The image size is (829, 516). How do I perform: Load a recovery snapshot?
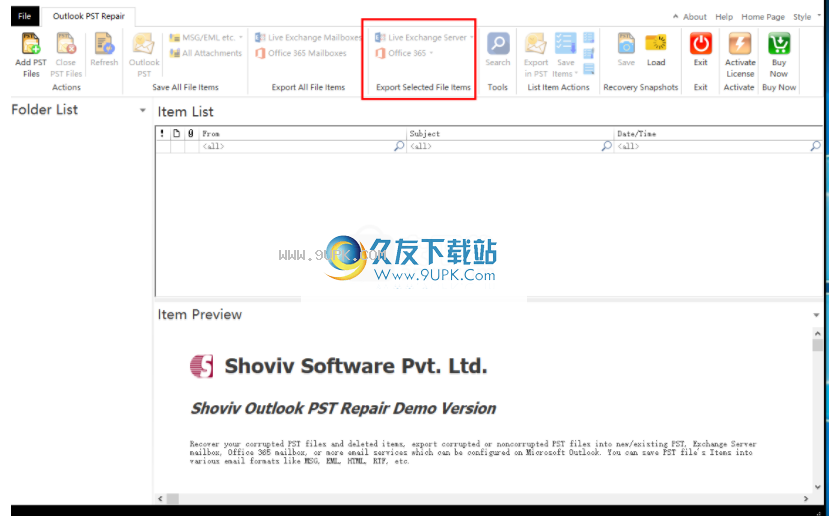click(x=656, y=43)
